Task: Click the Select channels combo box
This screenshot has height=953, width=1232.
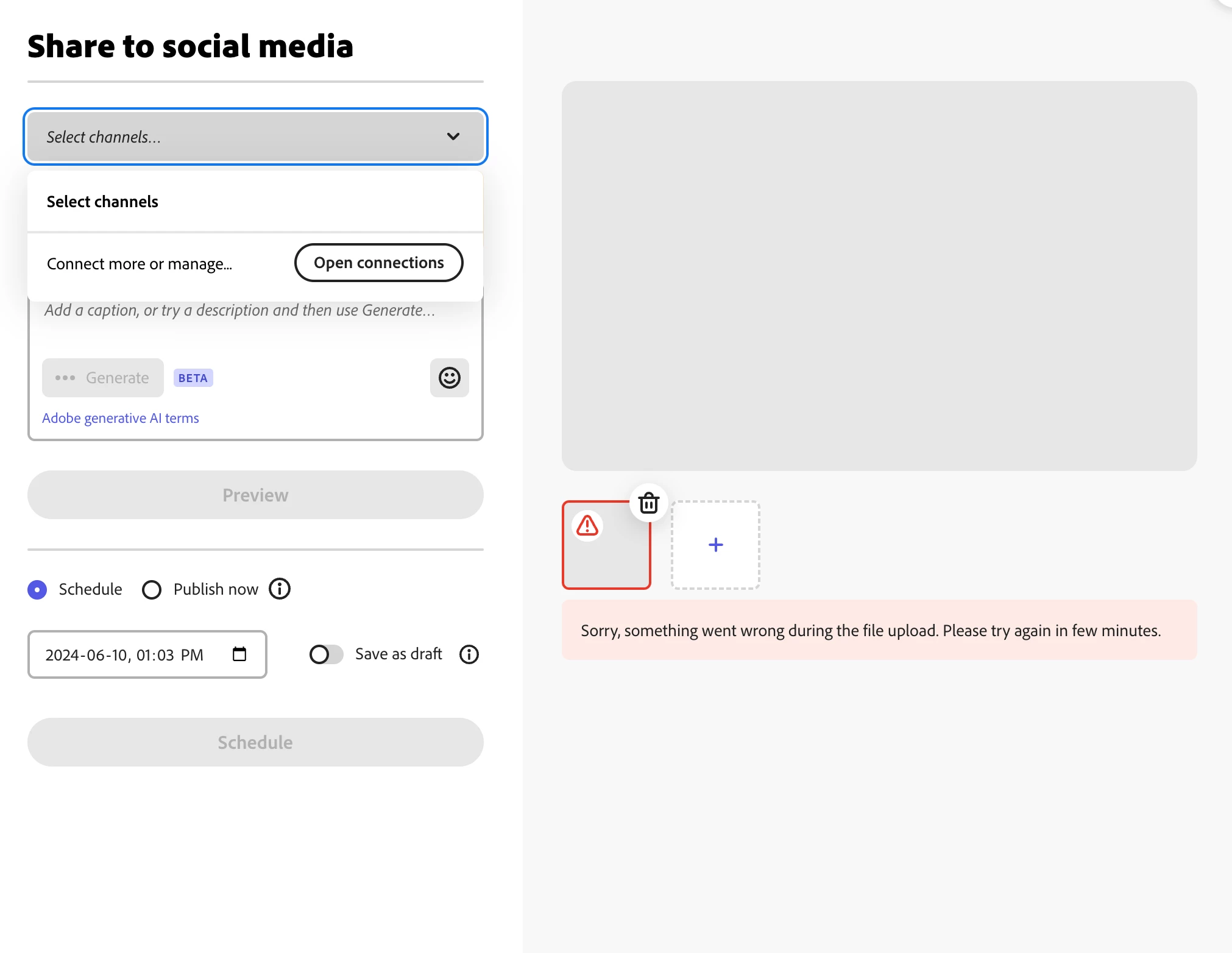Action: point(244,136)
